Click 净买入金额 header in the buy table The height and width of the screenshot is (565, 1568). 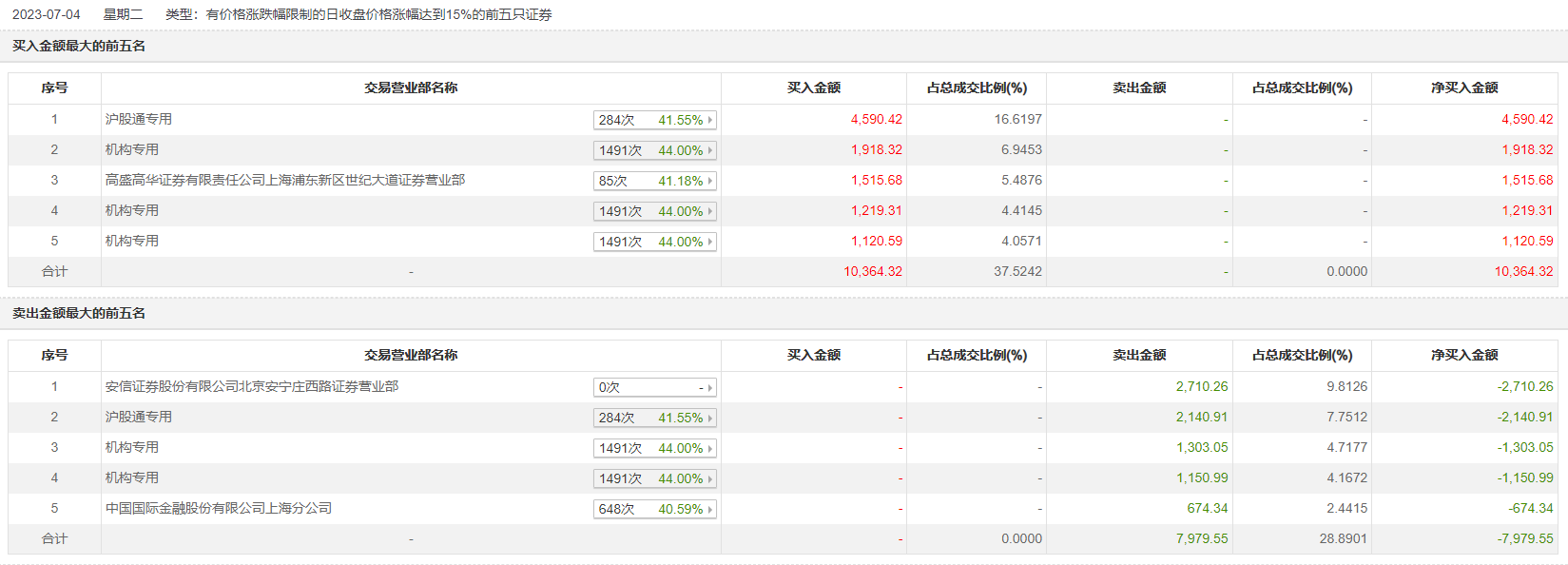pyautogui.click(x=1464, y=88)
